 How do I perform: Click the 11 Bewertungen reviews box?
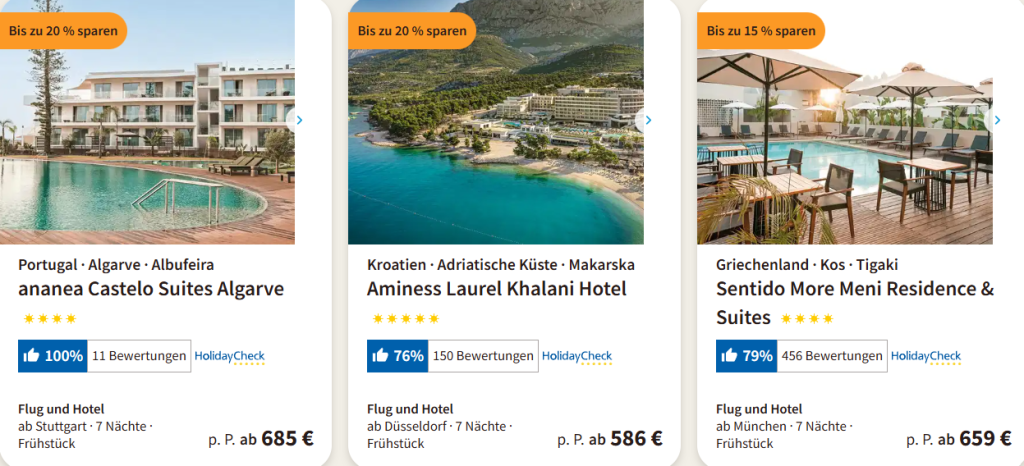139,356
